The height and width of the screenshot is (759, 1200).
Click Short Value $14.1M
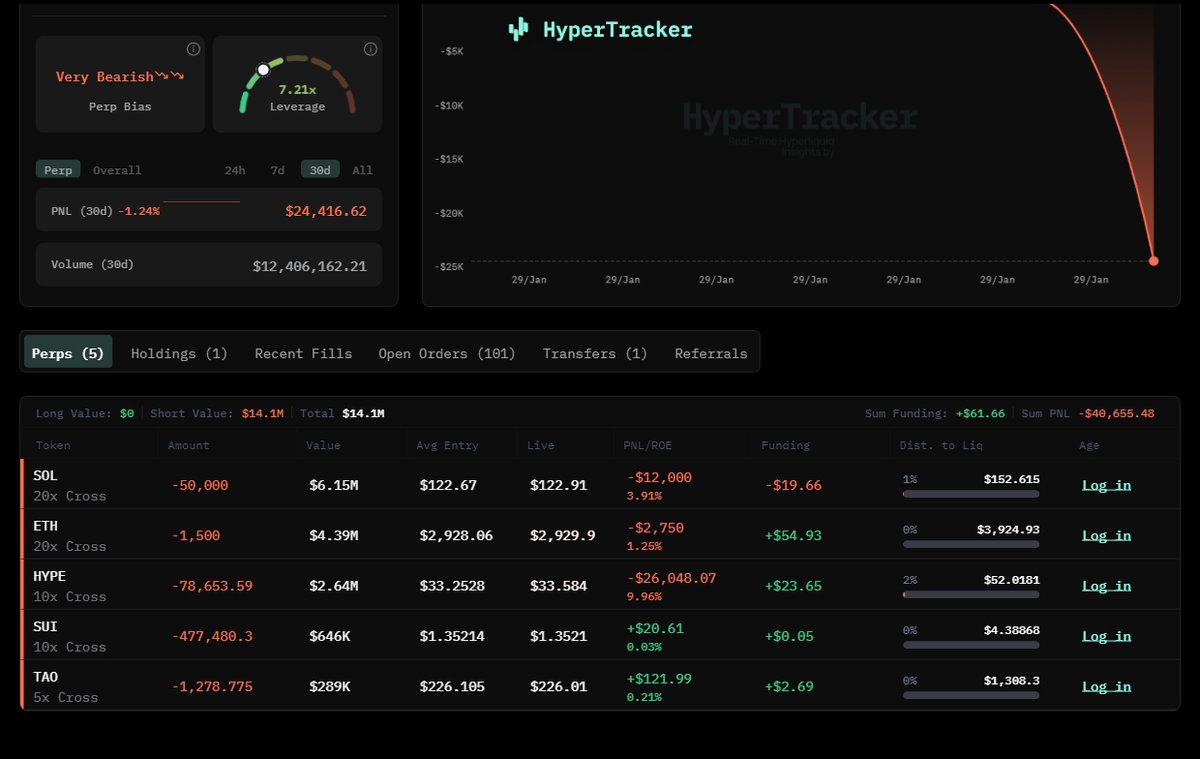(263, 413)
